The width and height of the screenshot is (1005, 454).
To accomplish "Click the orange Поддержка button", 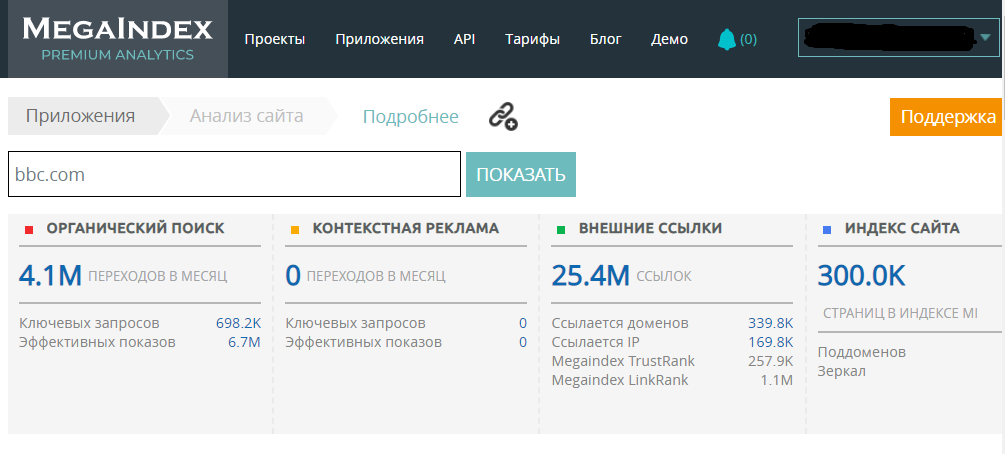I will pyautogui.click(x=946, y=117).
